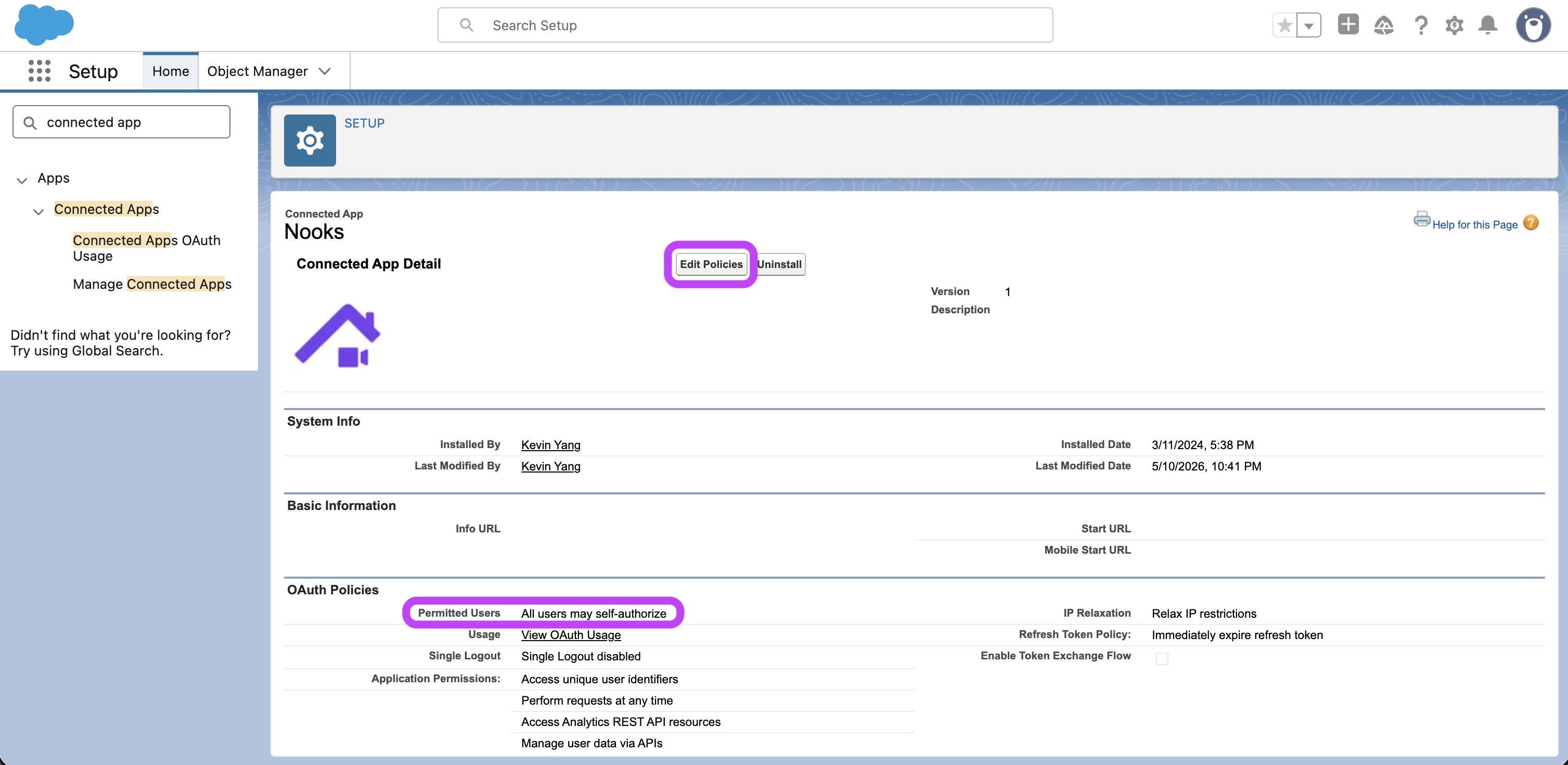
Task: Open the Help for this Page link
Action: coord(1475,225)
